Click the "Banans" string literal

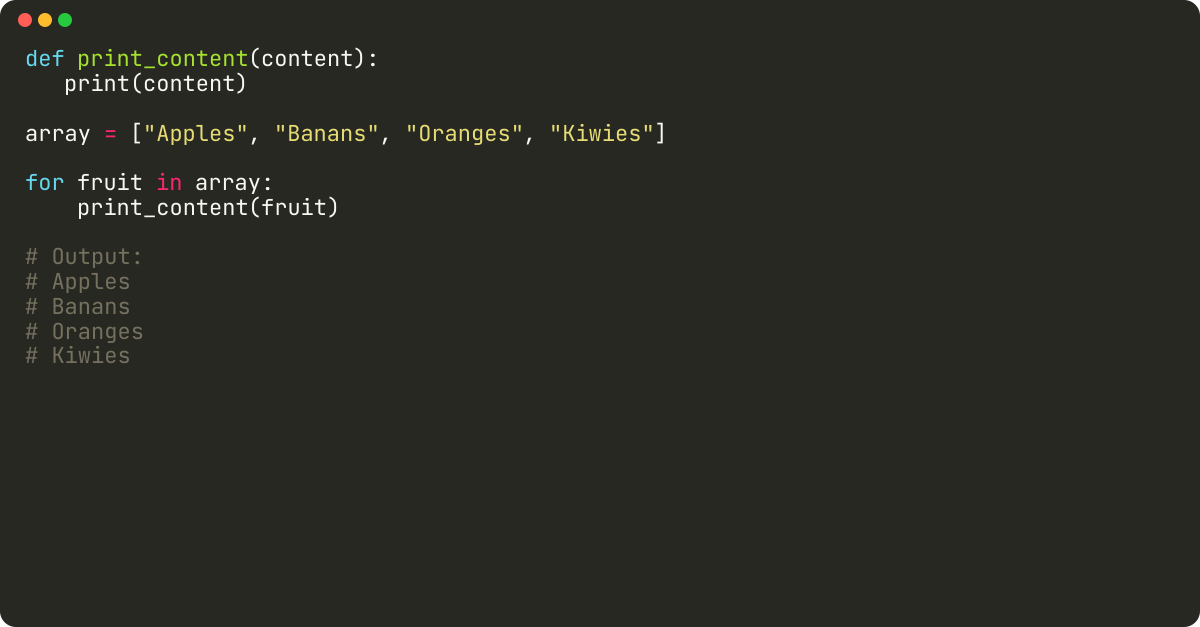click(x=326, y=134)
